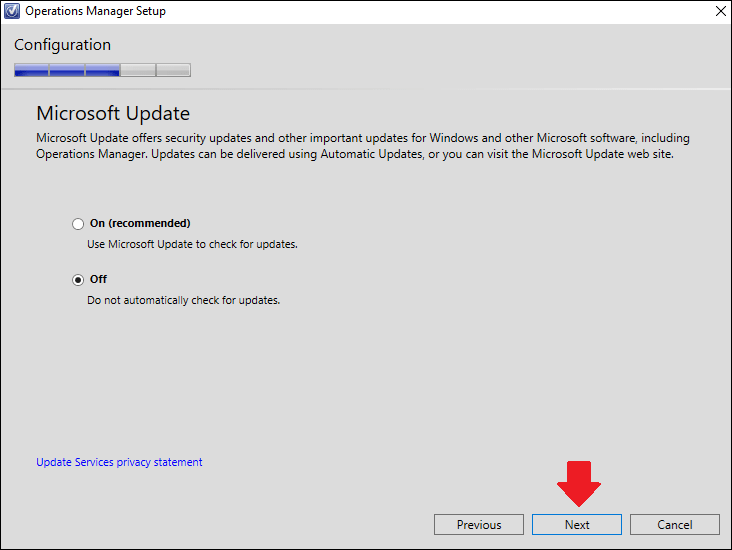The width and height of the screenshot is (732, 550).
Task: Click the Operations Manager Setup title icon
Action: tap(12, 11)
